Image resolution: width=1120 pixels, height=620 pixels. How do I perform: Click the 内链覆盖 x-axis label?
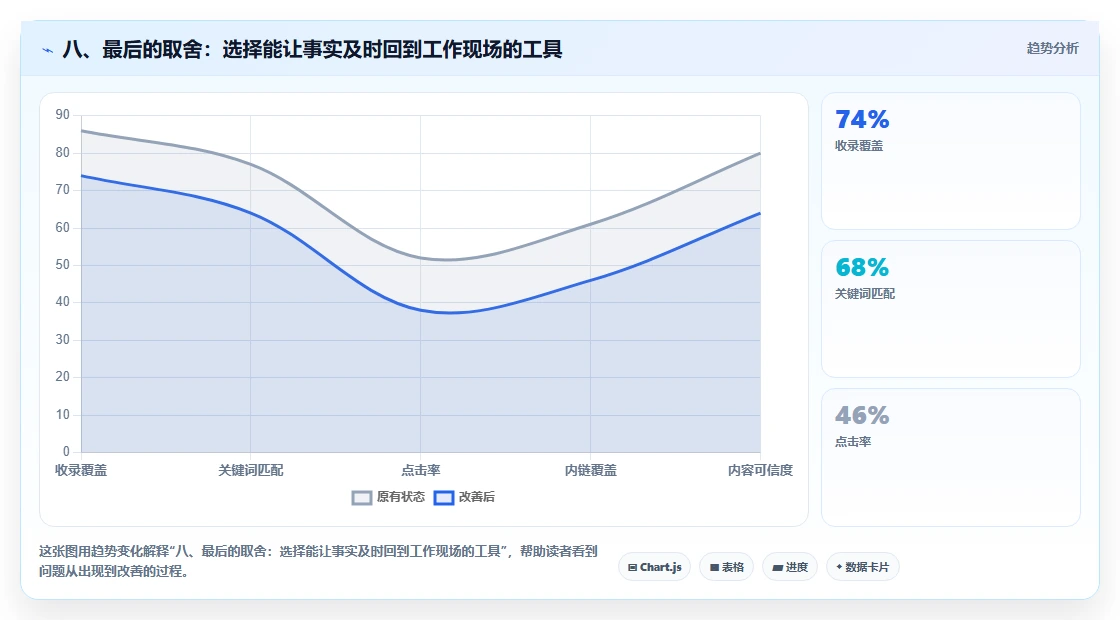(591, 471)
